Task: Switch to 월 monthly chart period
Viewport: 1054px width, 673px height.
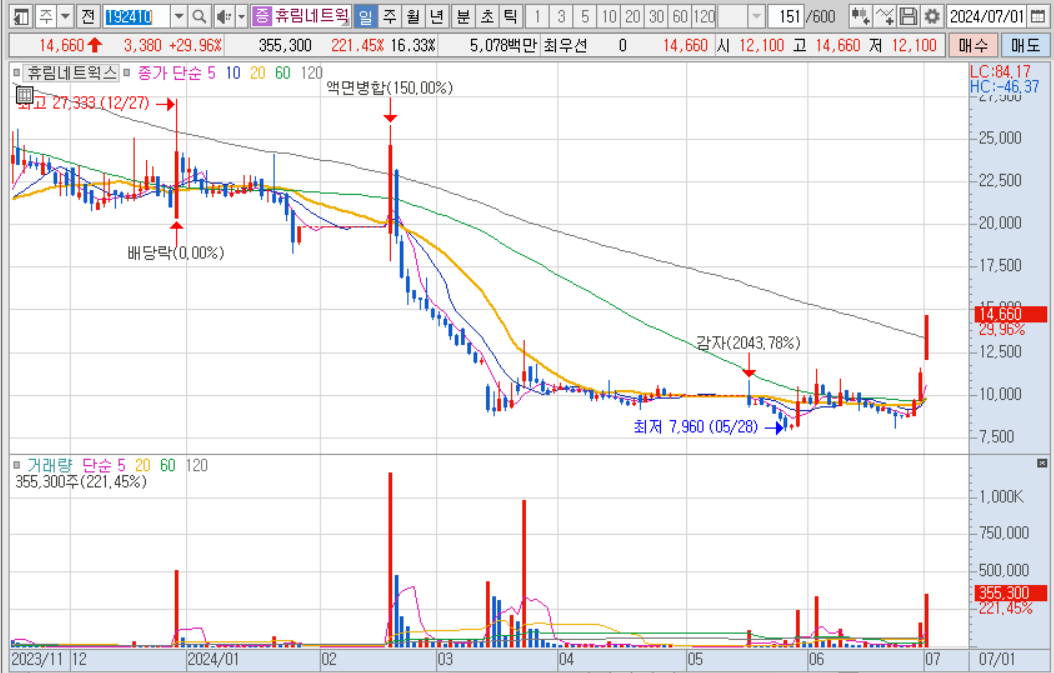Action: 413,16
